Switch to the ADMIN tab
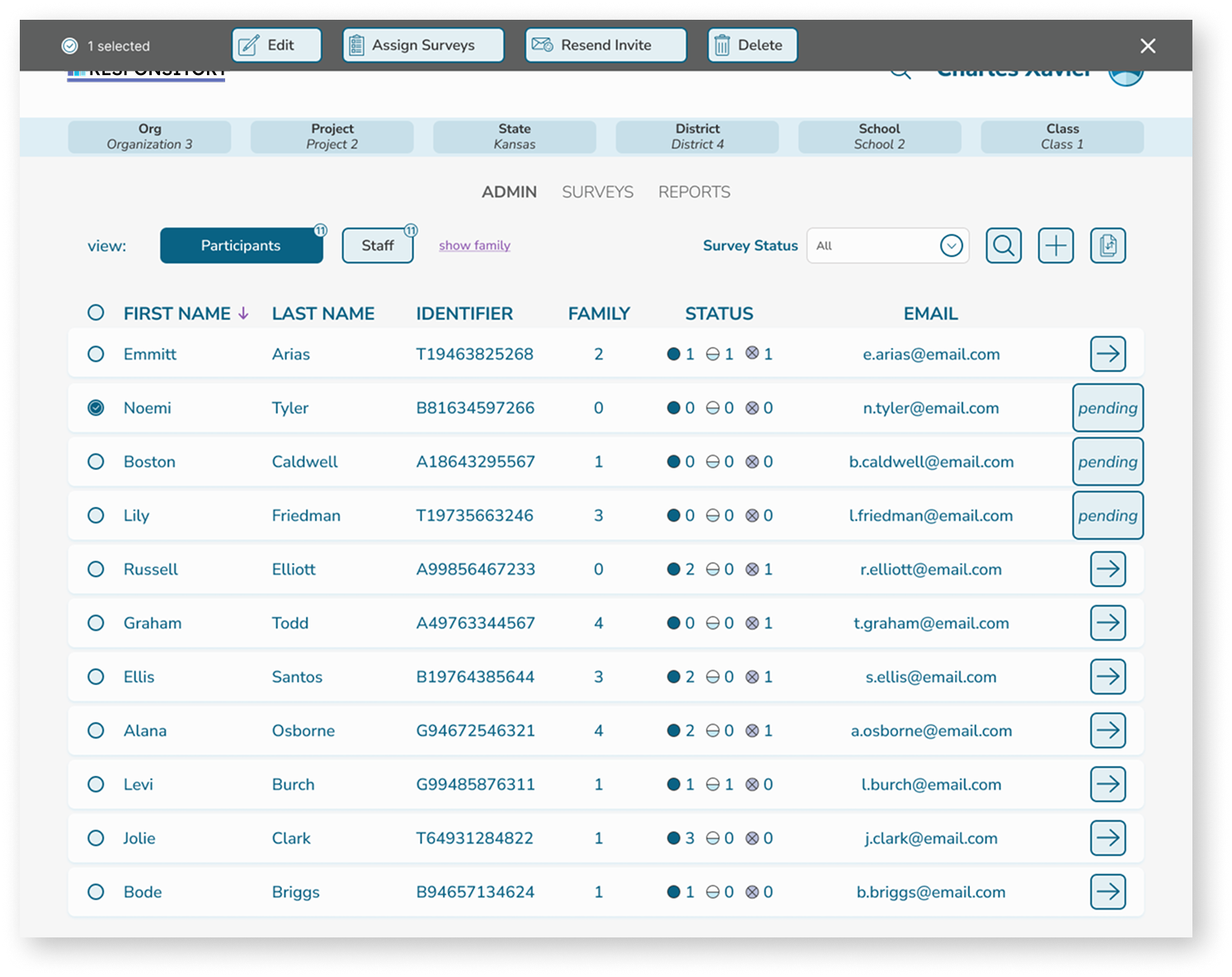The width and height of the screenshot is (1232, 977). pos(509,192)
